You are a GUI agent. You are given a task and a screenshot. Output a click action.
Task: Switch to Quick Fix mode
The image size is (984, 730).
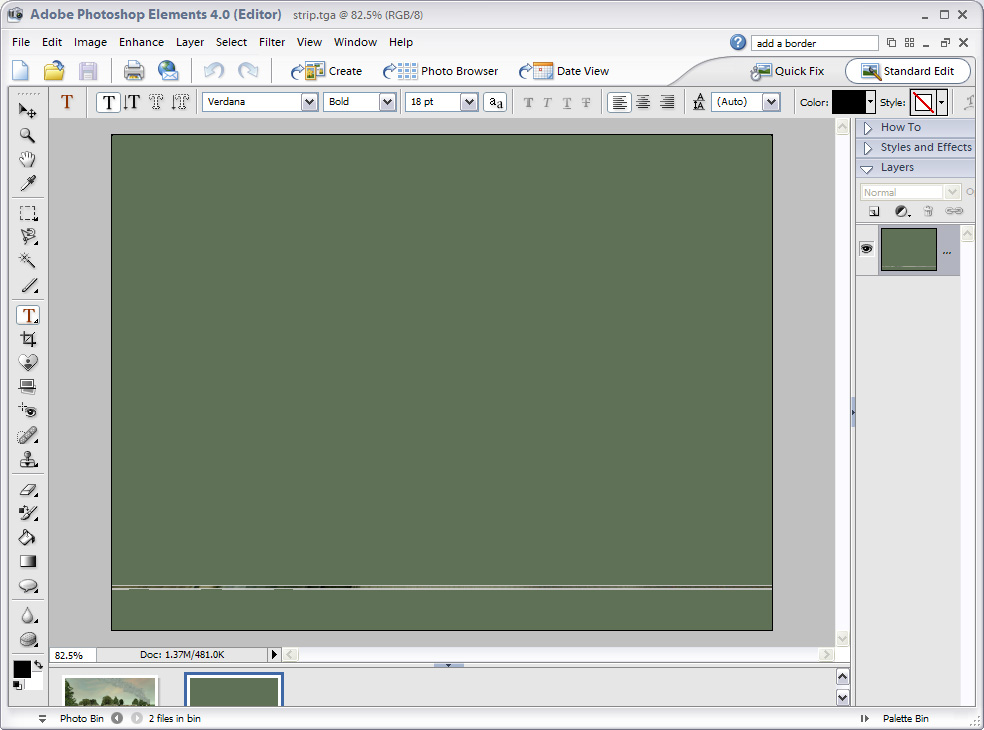click(788, 71)
